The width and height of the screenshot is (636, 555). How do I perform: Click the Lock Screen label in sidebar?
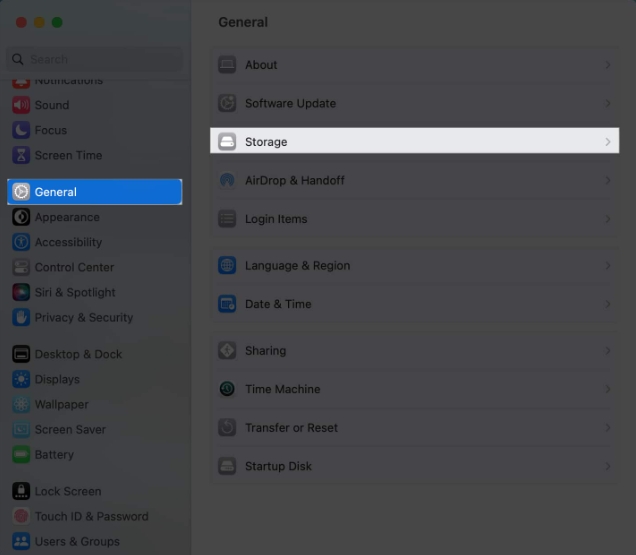point(68,491)
